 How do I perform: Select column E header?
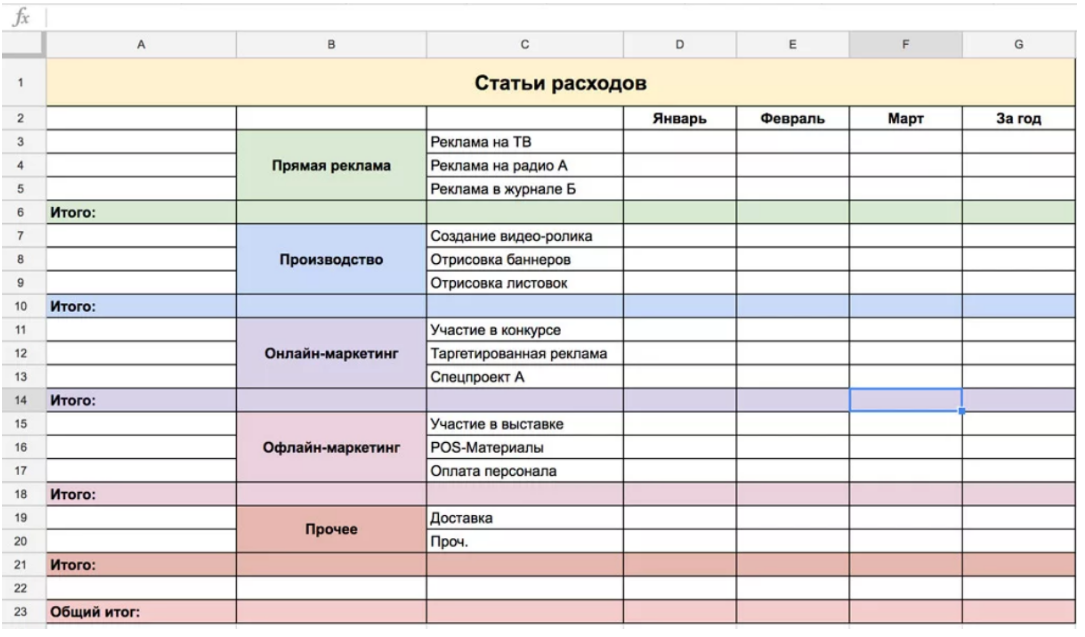click(x=792, y=44)
